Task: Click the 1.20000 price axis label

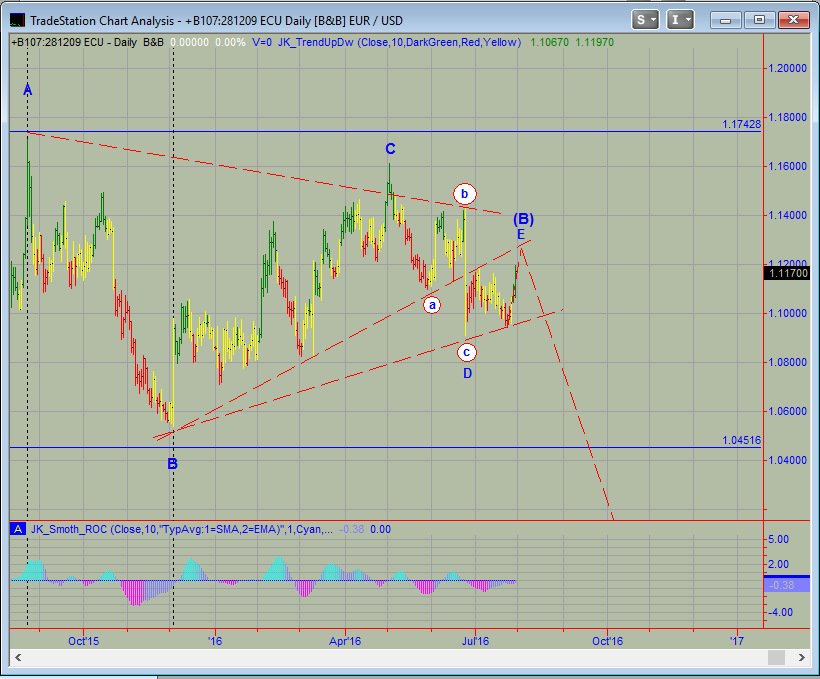Action: (x=787, y=69)
